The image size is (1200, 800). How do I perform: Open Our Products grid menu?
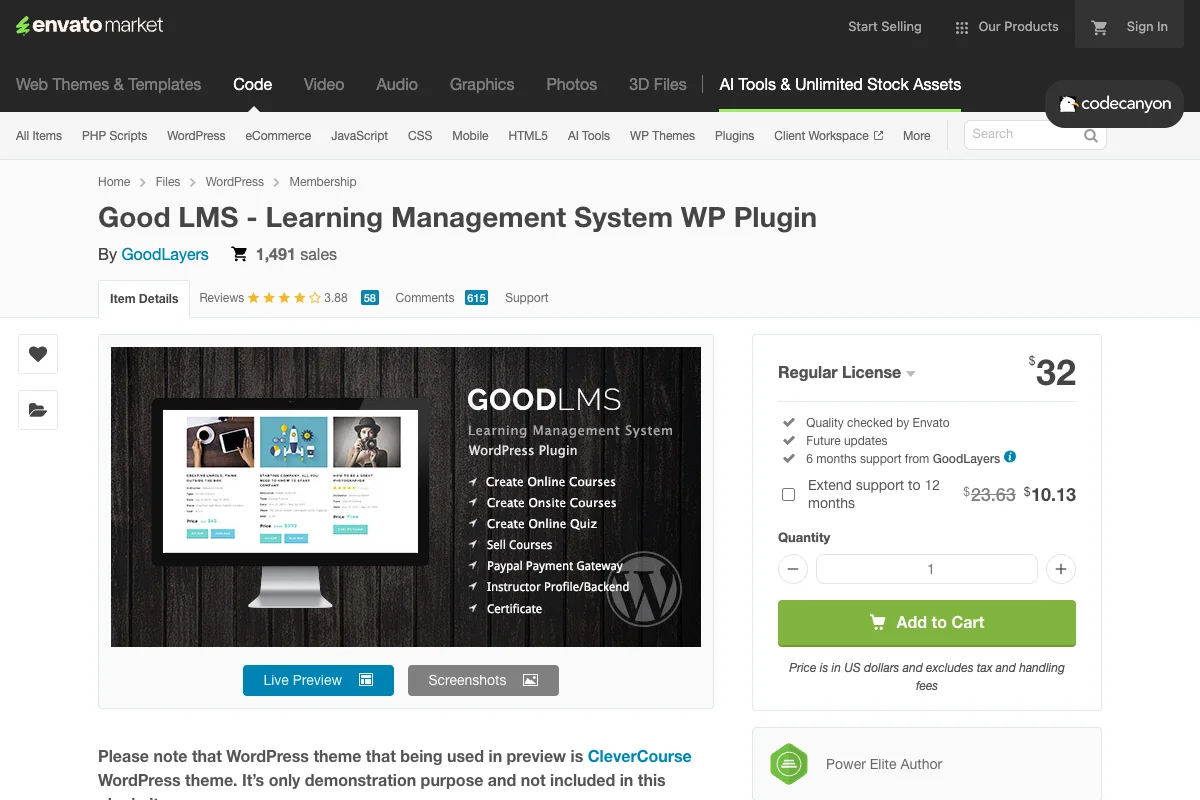point(1006,27)
